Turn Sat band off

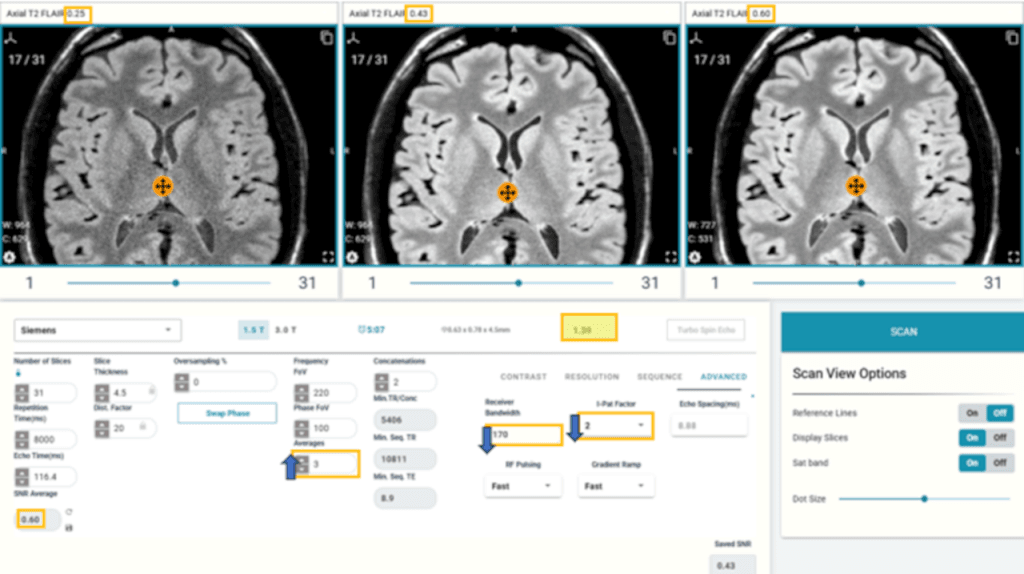pos(997,463)
